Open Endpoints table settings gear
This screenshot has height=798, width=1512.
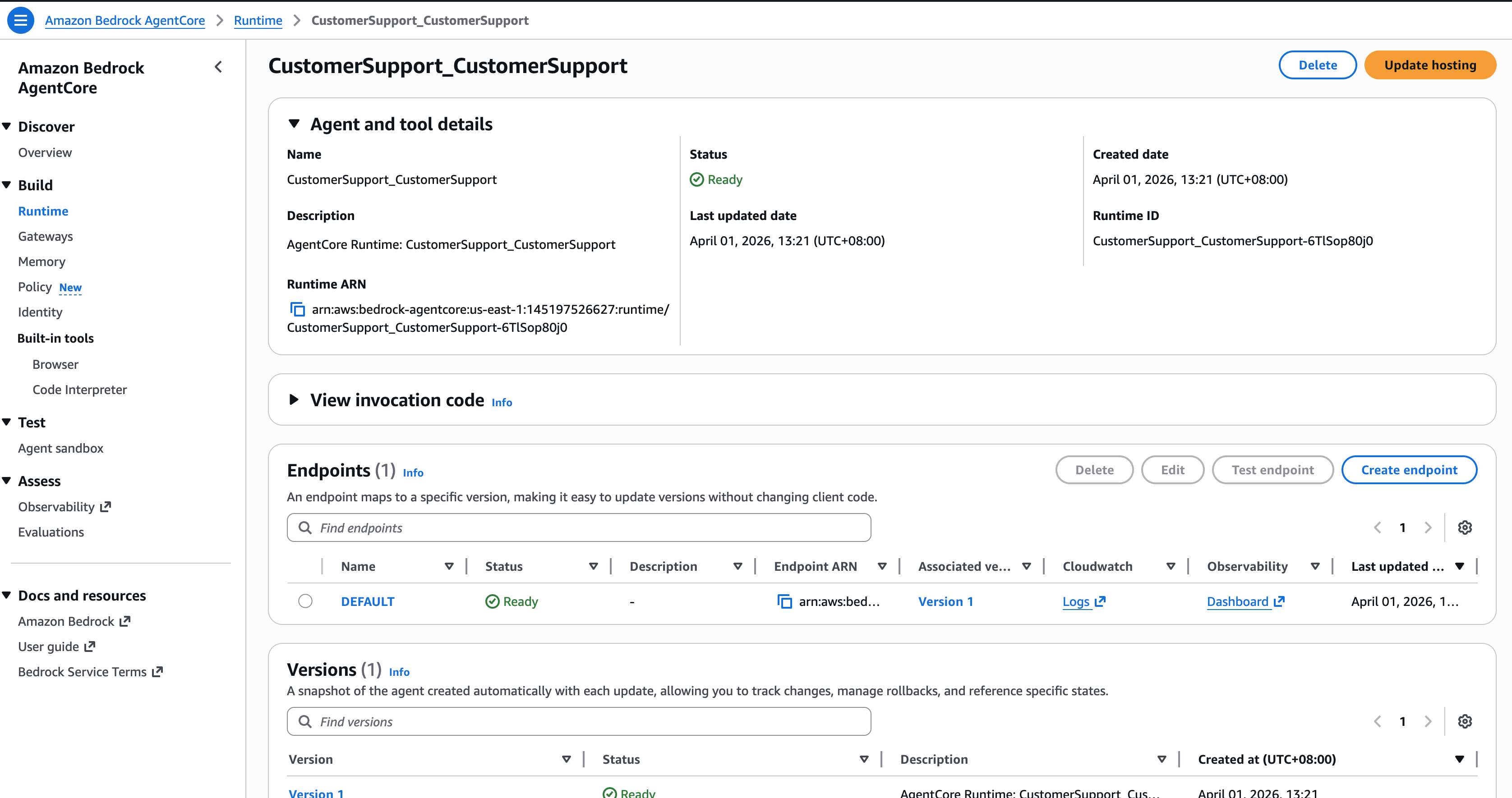point(1465,527)
